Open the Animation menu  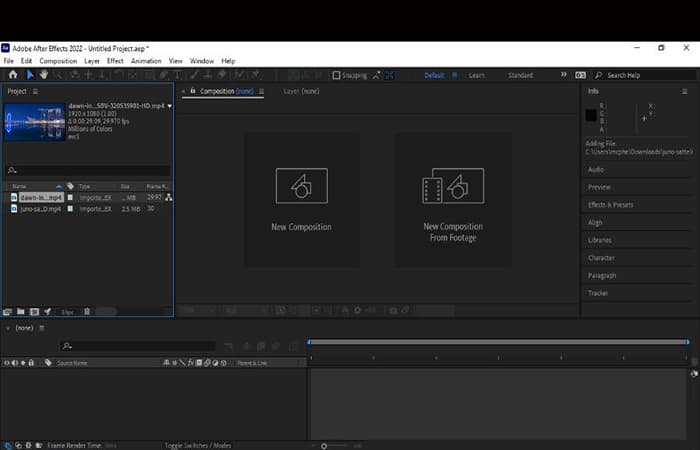pyautogui.click(x=146, y=61)
